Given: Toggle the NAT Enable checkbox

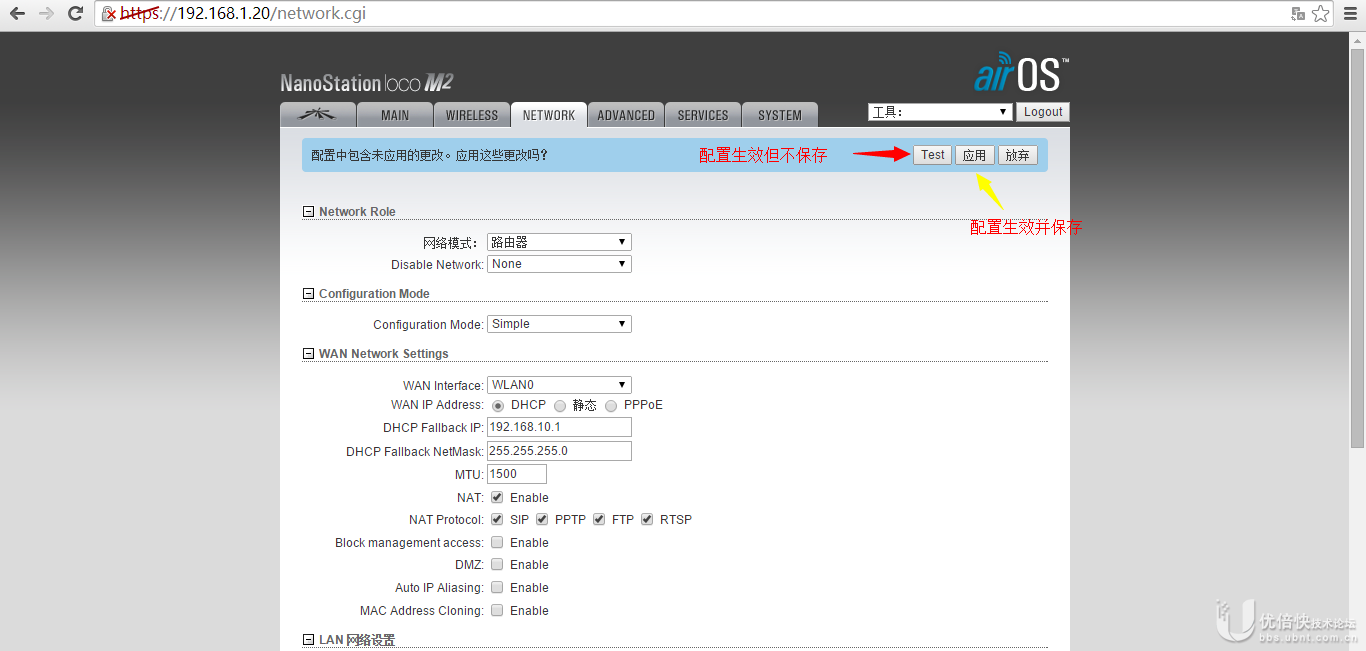Looking at the screenshot, I should 497,497.
